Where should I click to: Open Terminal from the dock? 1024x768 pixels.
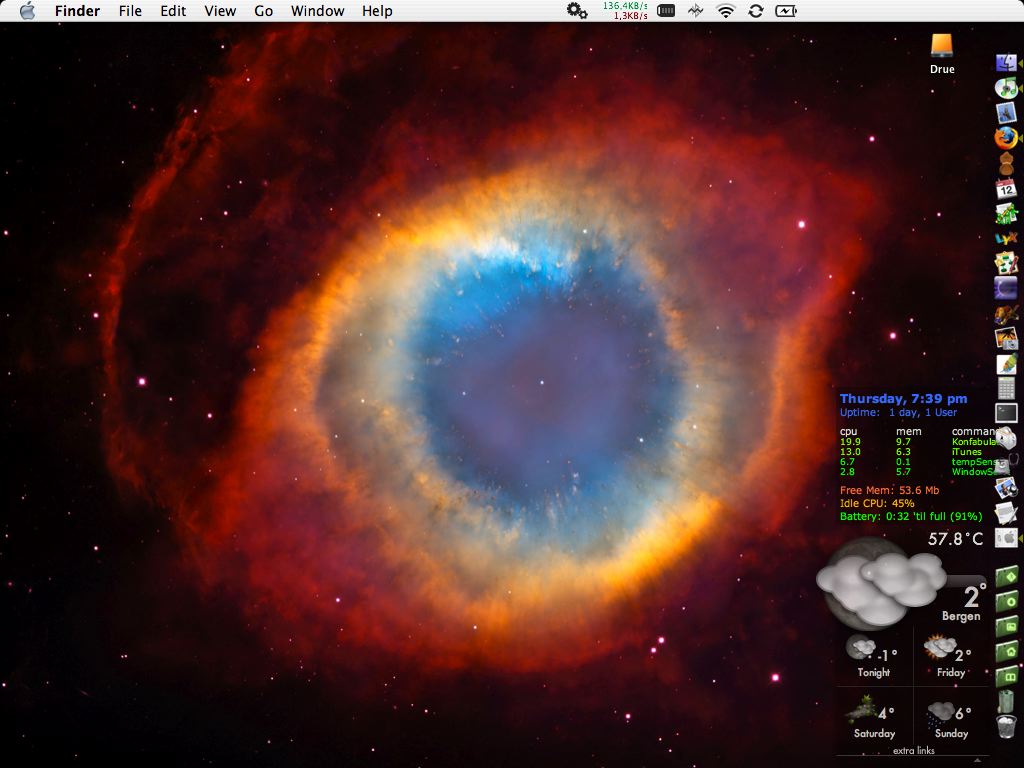[x=1006, y=412]
